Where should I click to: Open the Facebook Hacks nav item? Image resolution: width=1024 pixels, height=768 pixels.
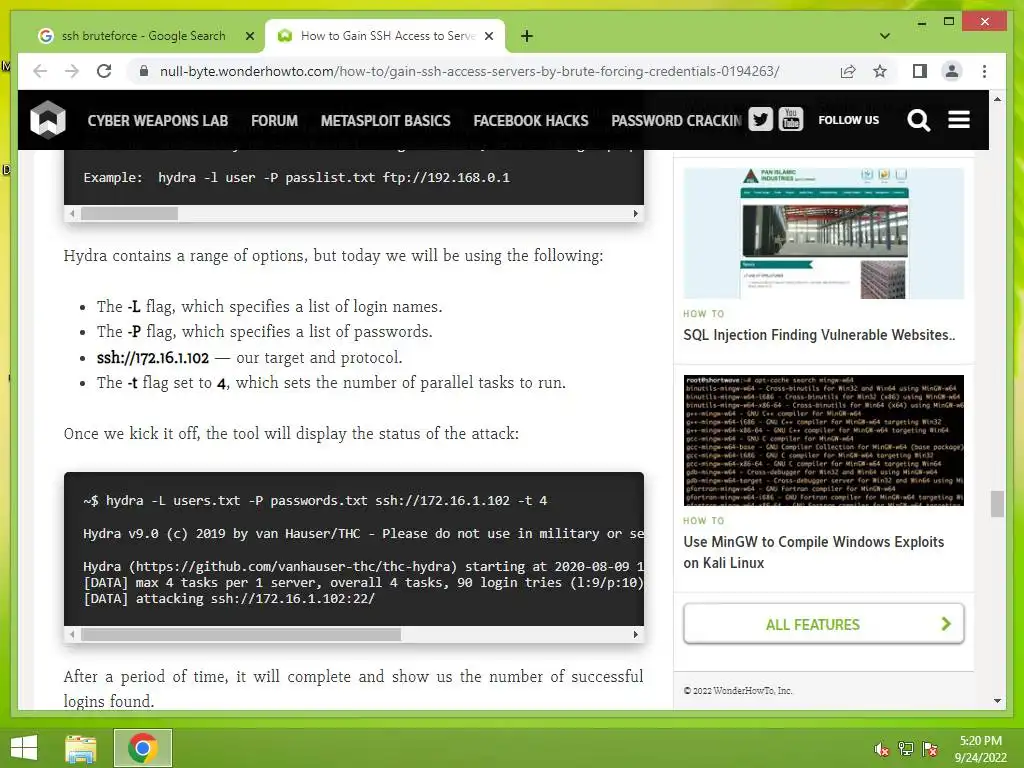point(531,121)
